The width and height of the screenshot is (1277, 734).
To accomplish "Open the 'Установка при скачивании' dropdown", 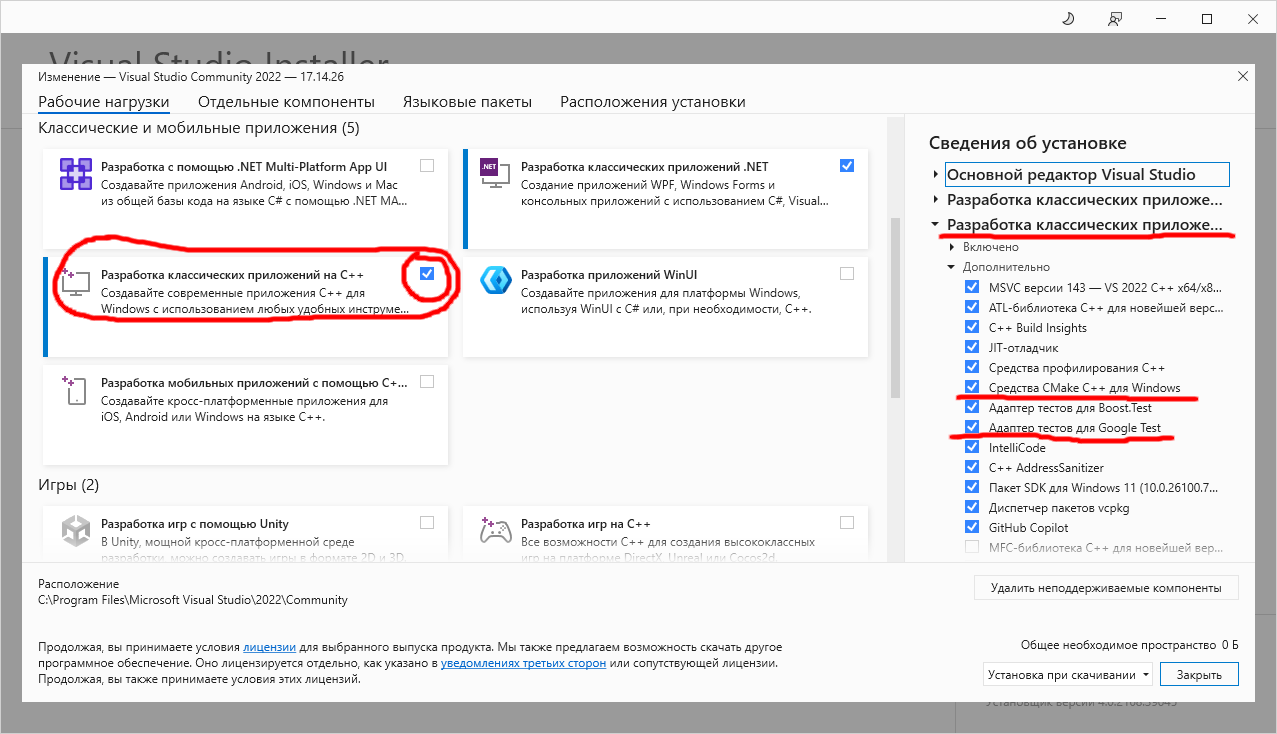I will point(1068,675).
